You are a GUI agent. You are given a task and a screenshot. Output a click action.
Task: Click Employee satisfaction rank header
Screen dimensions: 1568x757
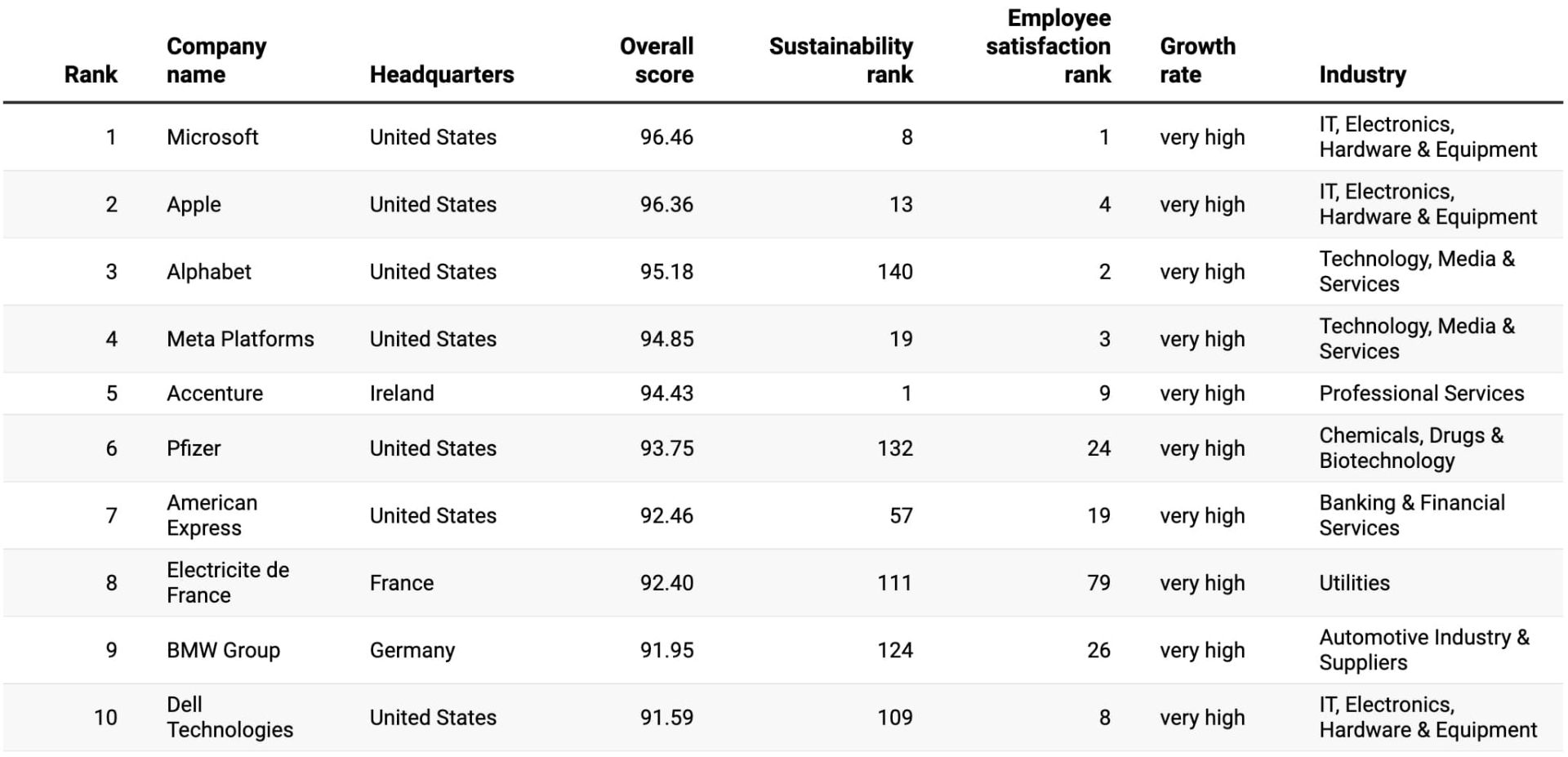1048,47
